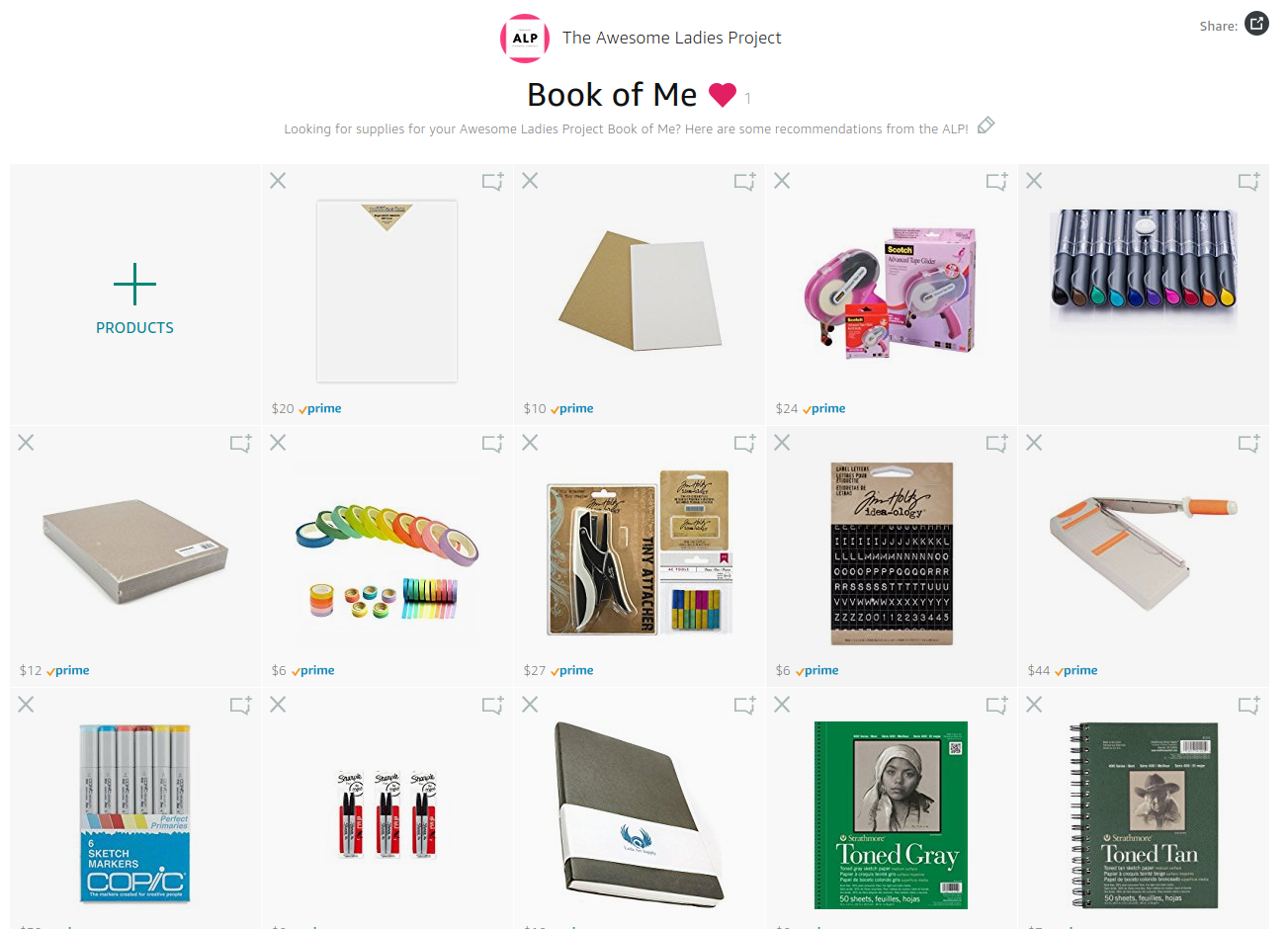Add a comment to kraft and white boards
The image size is (1288, 929).
pyautogui.click(x=744, y=181)
